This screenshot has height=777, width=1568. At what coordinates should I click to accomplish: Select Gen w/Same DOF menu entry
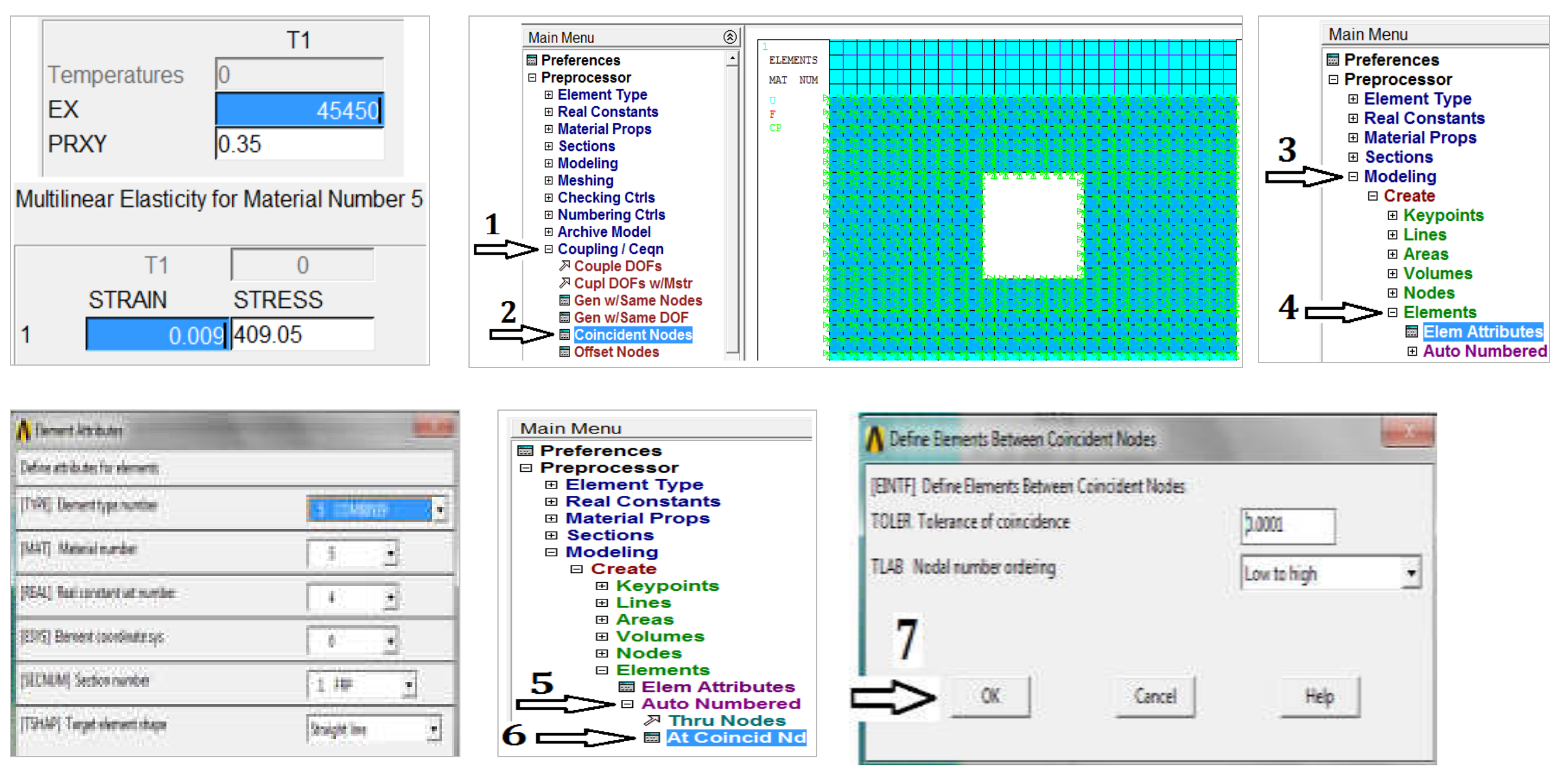(x=631, y=318)
